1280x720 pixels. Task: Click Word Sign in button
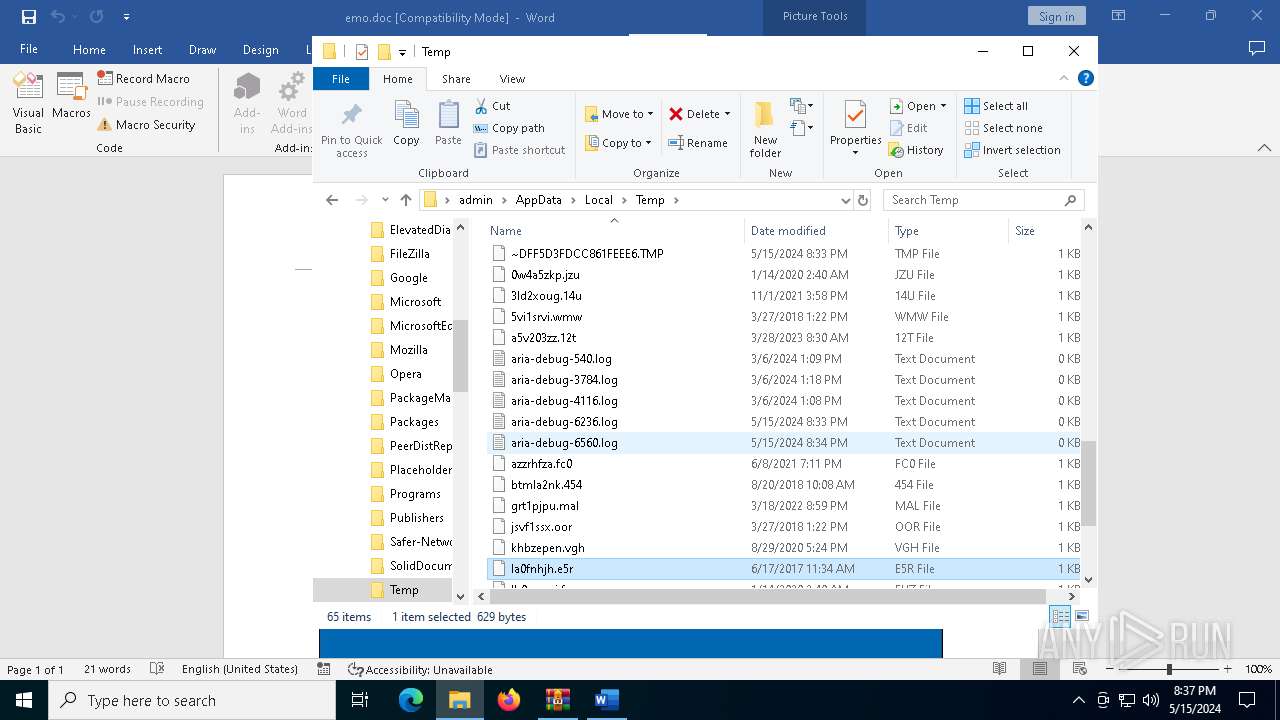tap(1056, 16)
